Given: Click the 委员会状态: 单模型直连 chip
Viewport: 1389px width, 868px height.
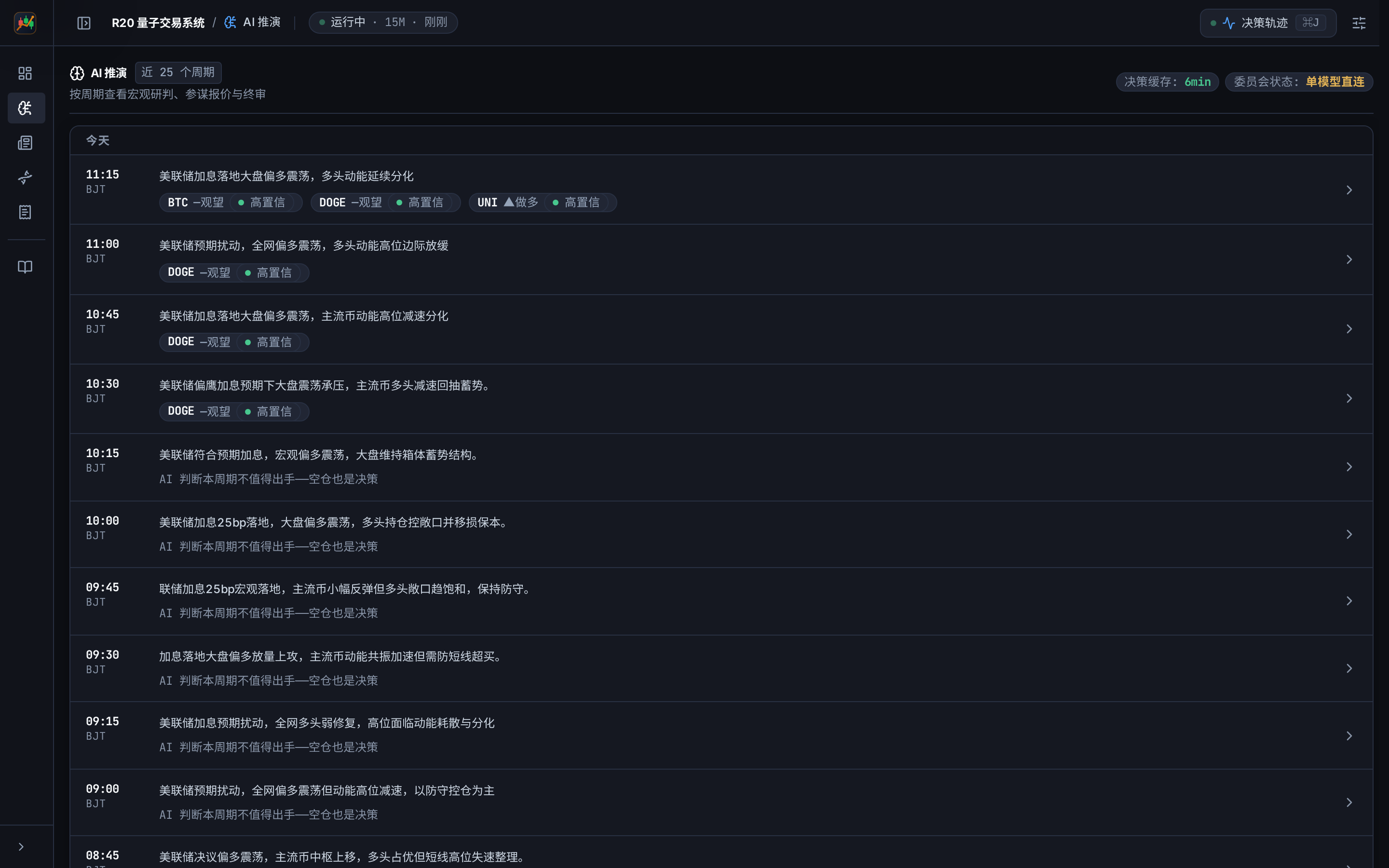Looking at the screenshot, I should click(1299, 82).
